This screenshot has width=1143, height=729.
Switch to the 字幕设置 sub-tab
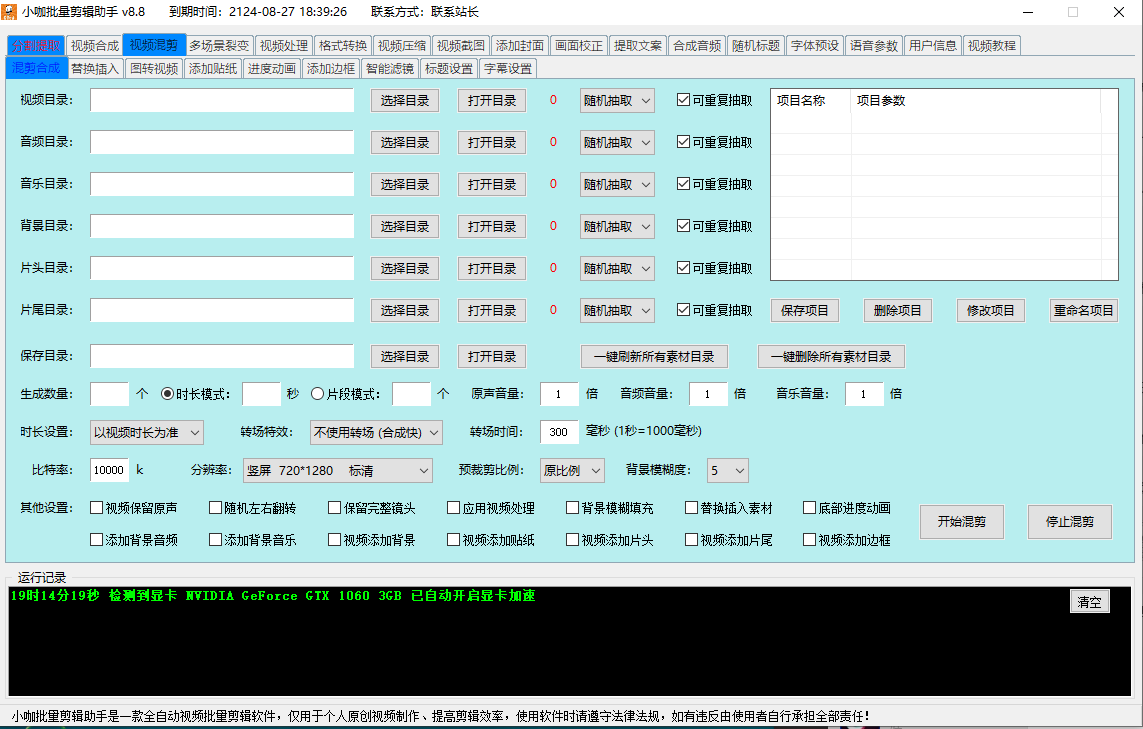pyautogui.click(x=506, y=69)
